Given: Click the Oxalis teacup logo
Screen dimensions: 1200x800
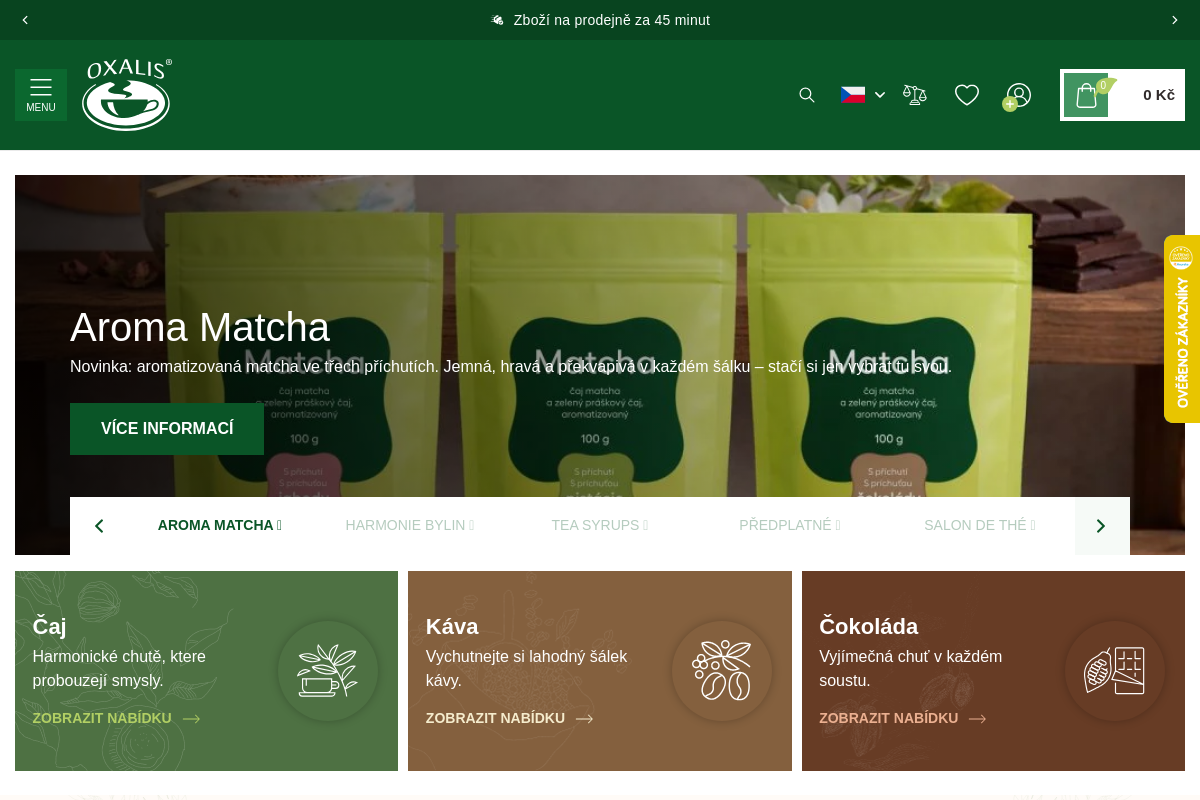Looking at the screenshot, I should [x=126, y=95].
